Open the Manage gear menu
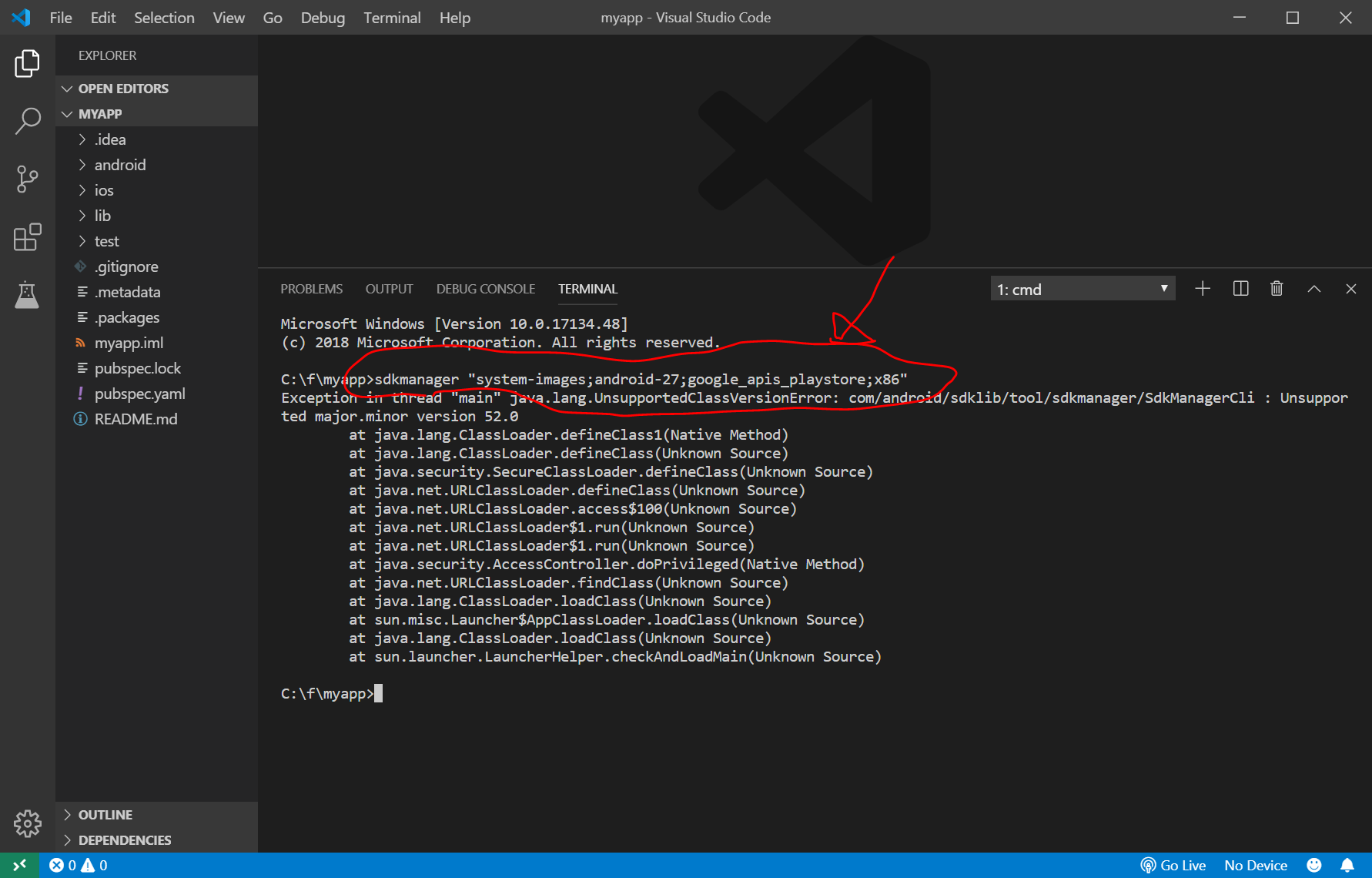1372x878 pixels. tap(27, 823)
